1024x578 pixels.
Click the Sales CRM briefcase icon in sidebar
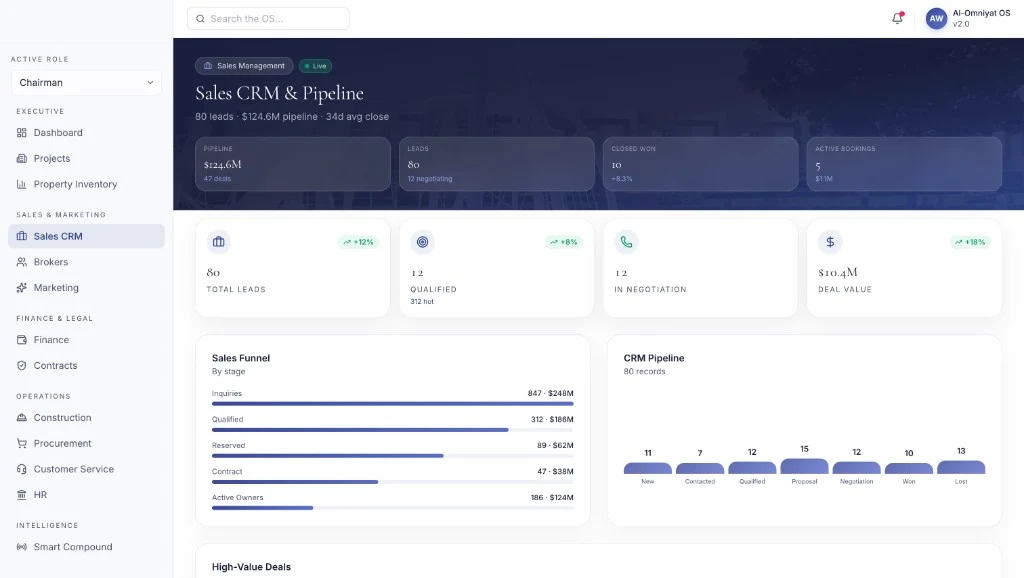coord(22,236)
